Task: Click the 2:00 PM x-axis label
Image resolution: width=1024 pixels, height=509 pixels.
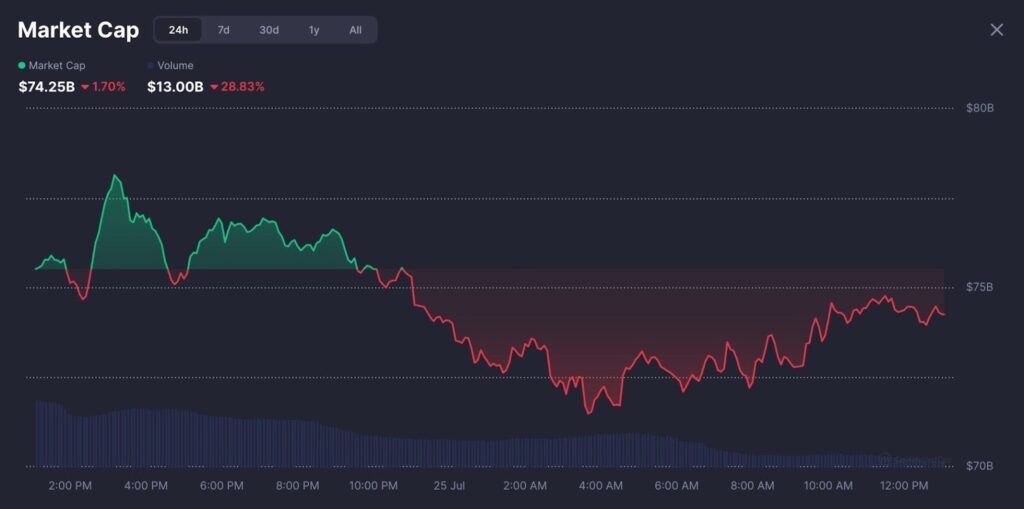Action: tap(71, 486)
